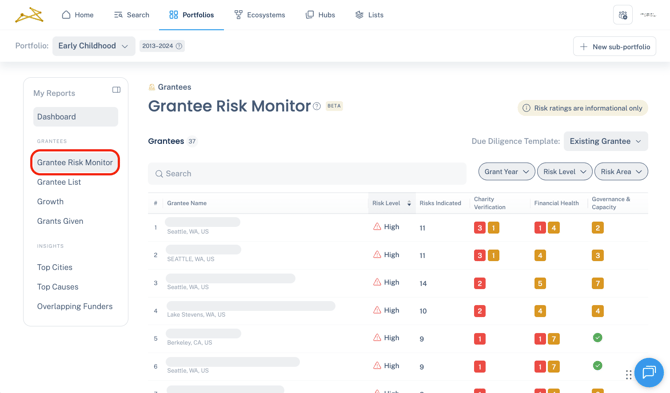The height and width of the screenshot is (393, 670).
Task: Click the red 3 charity badge in row 1
Action: coord(479,228)
